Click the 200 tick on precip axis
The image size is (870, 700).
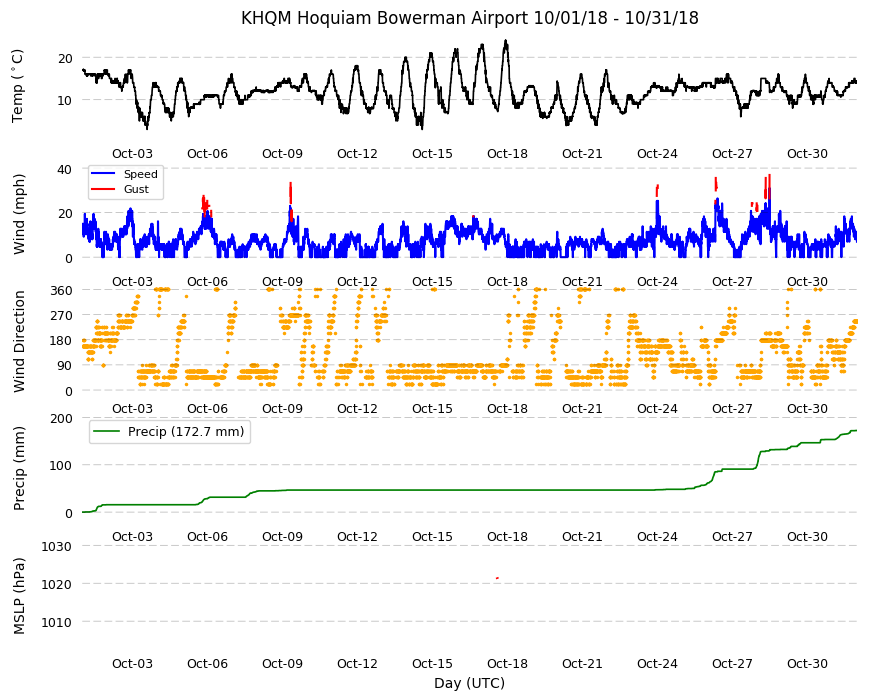coord(62,419)
